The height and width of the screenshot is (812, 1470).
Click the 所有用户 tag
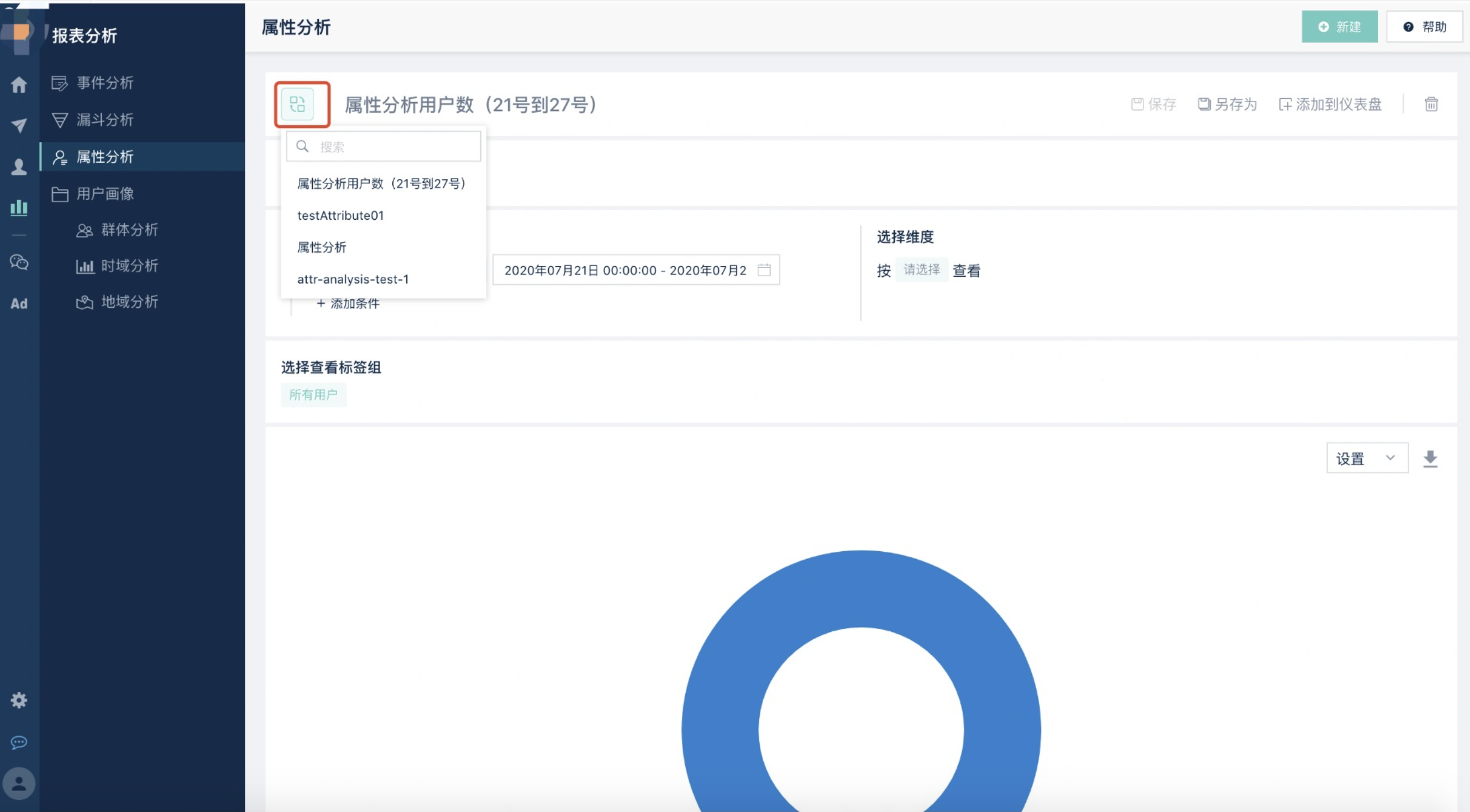click(313, 394)
